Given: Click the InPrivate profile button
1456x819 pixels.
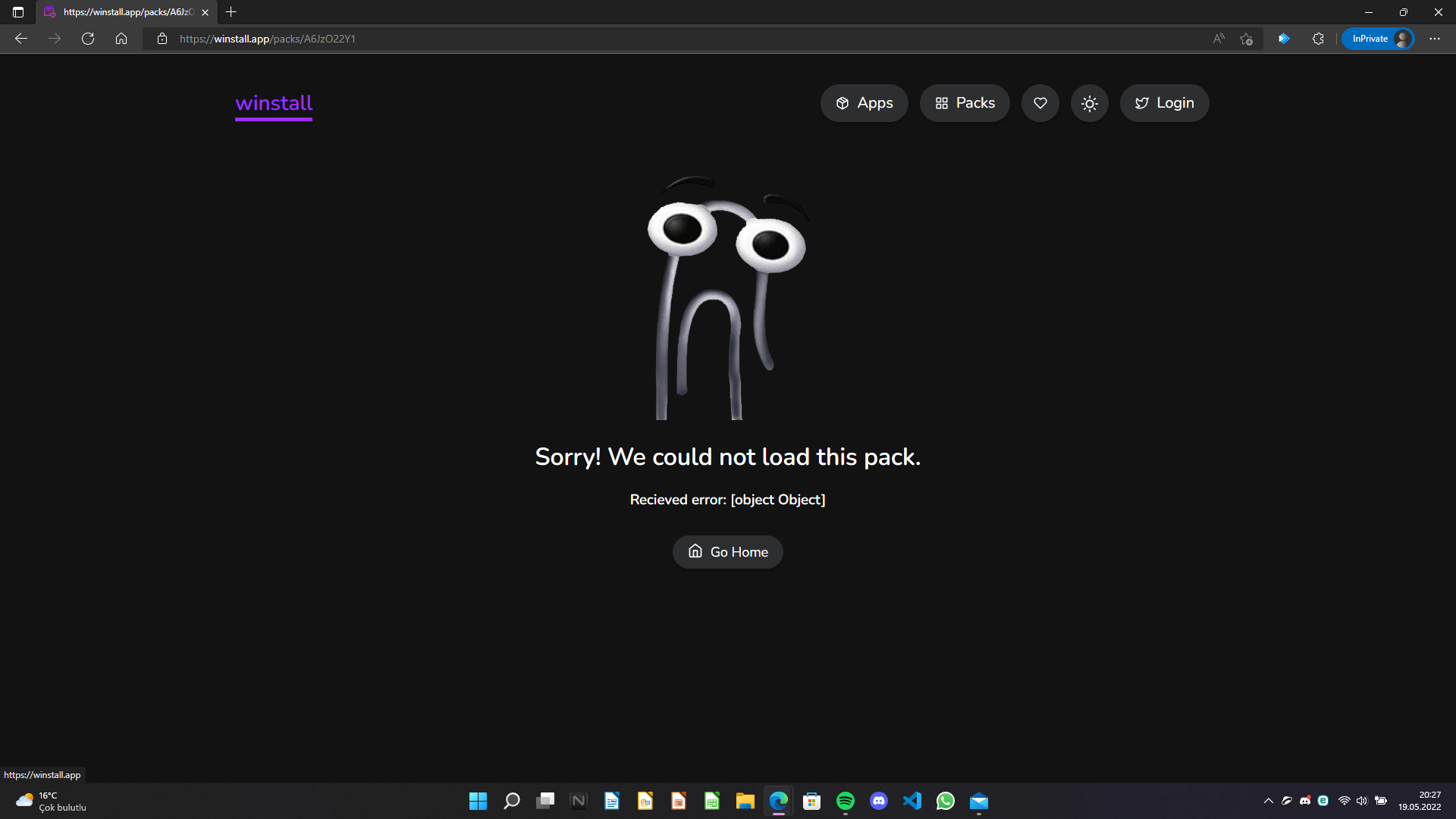Looking at the screenshot, I should (x=1378, y=39).
